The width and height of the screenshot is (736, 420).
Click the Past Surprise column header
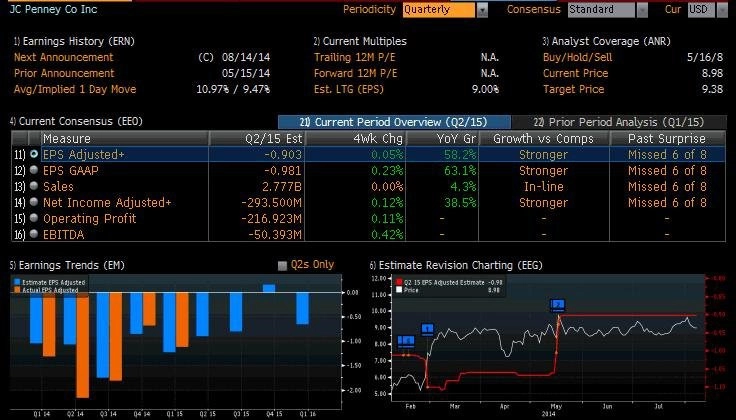tap(667, 138)
